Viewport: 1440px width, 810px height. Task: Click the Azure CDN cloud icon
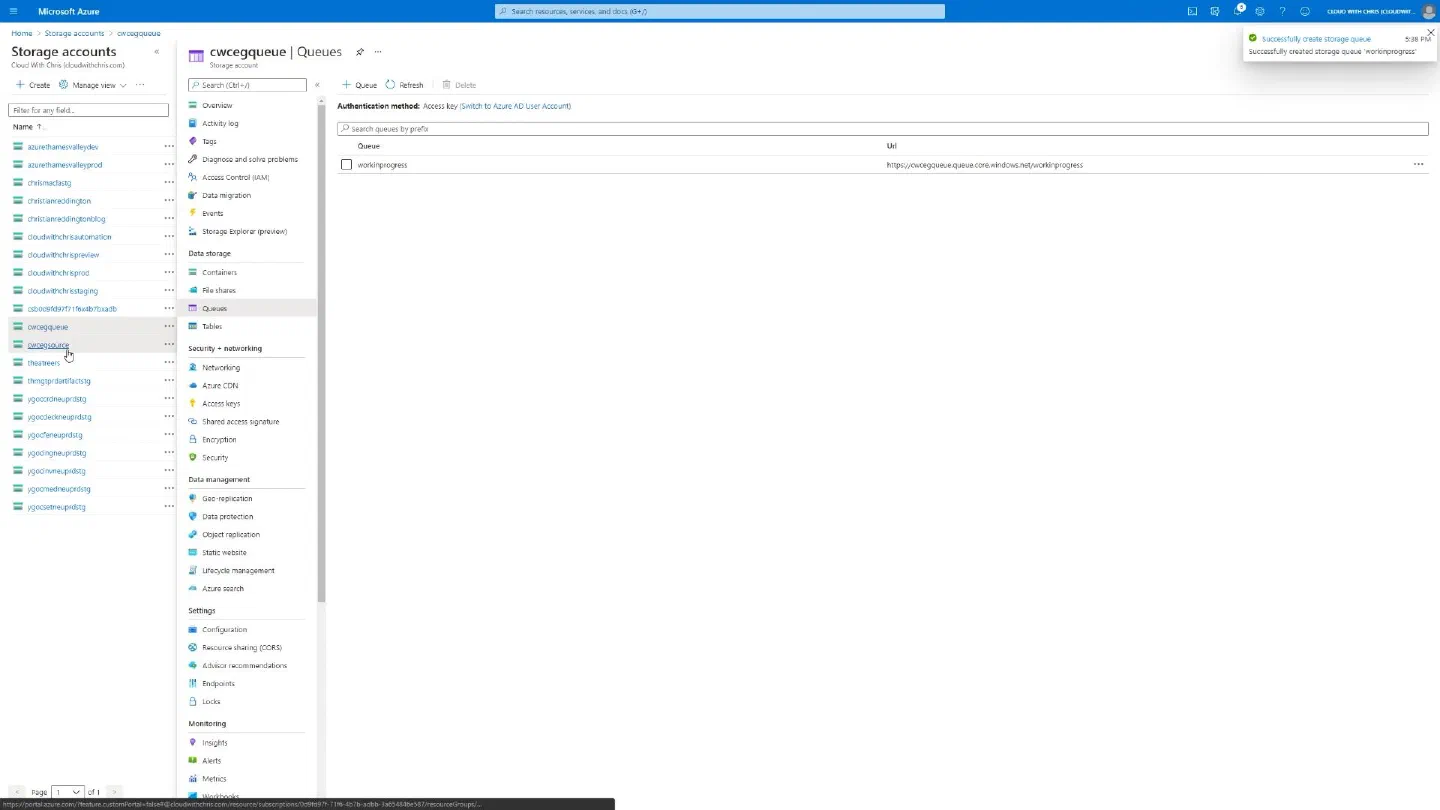point(193,385)
